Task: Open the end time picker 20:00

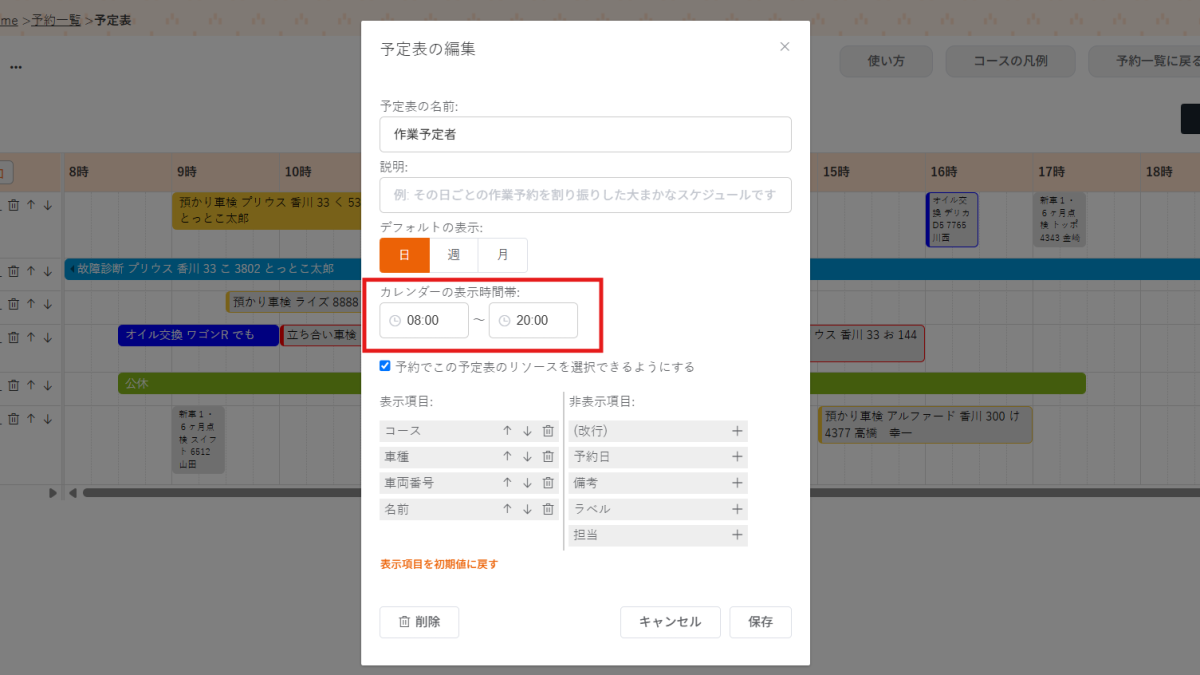Action: [x=533, y=320]
